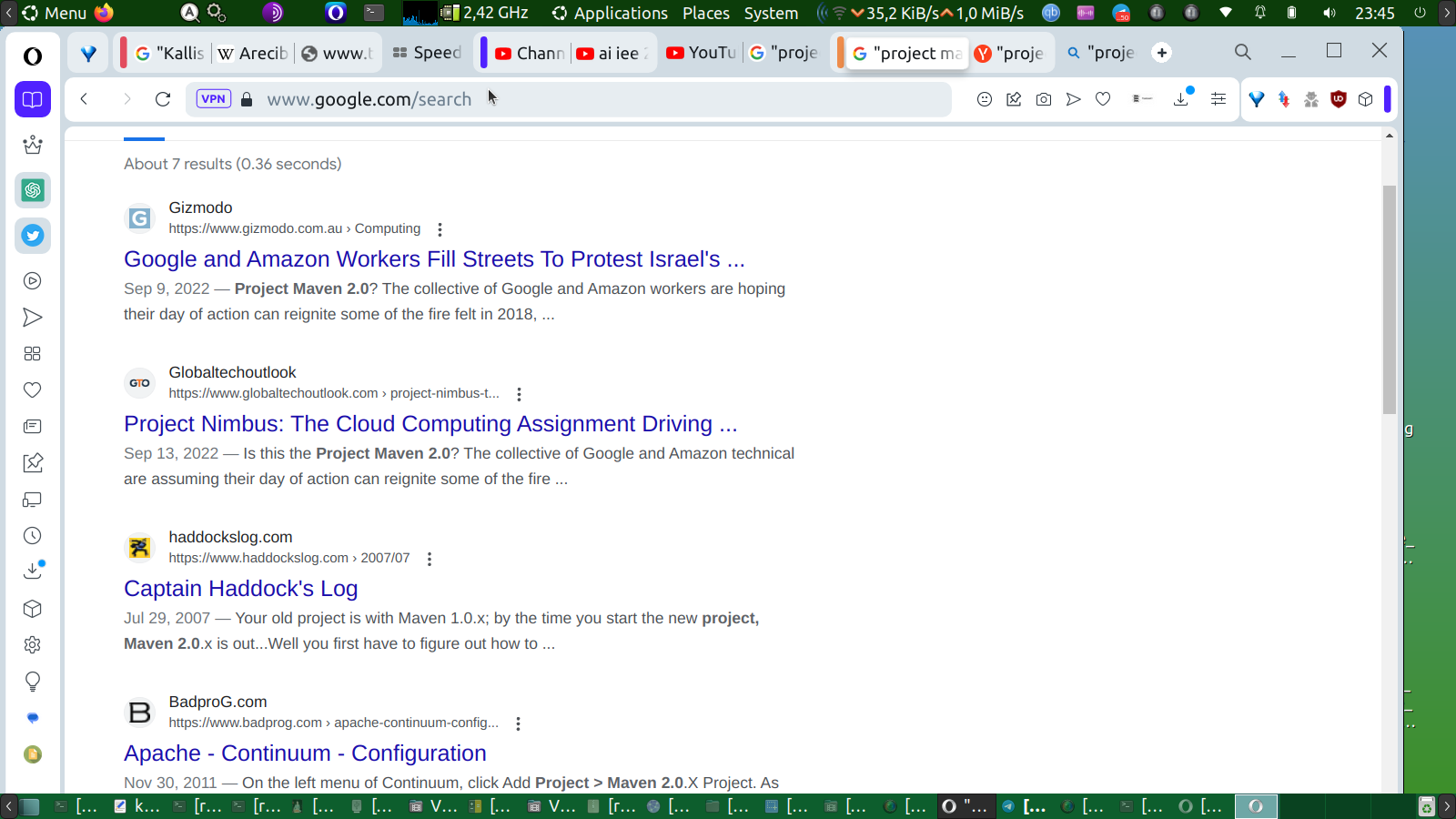Open more options for haddockslog.com result
The height and width of the screenshot is (819, 1456).
(430, 559)
